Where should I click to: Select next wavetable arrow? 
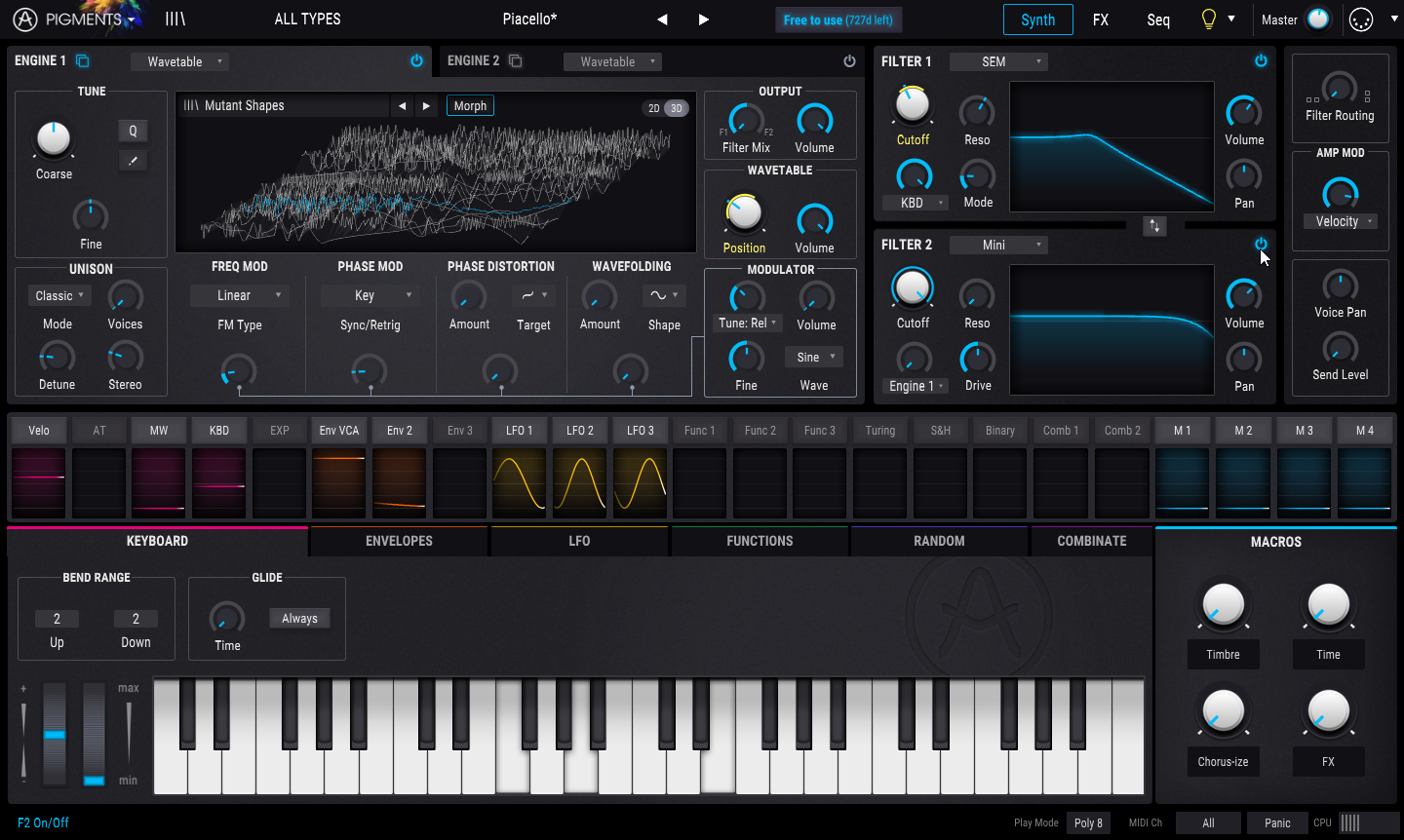(x=426, y=106)
